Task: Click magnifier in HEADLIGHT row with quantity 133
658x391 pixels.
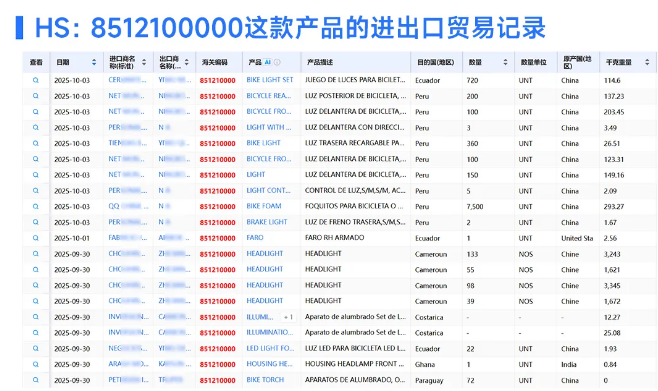Action: click(36, 254)
